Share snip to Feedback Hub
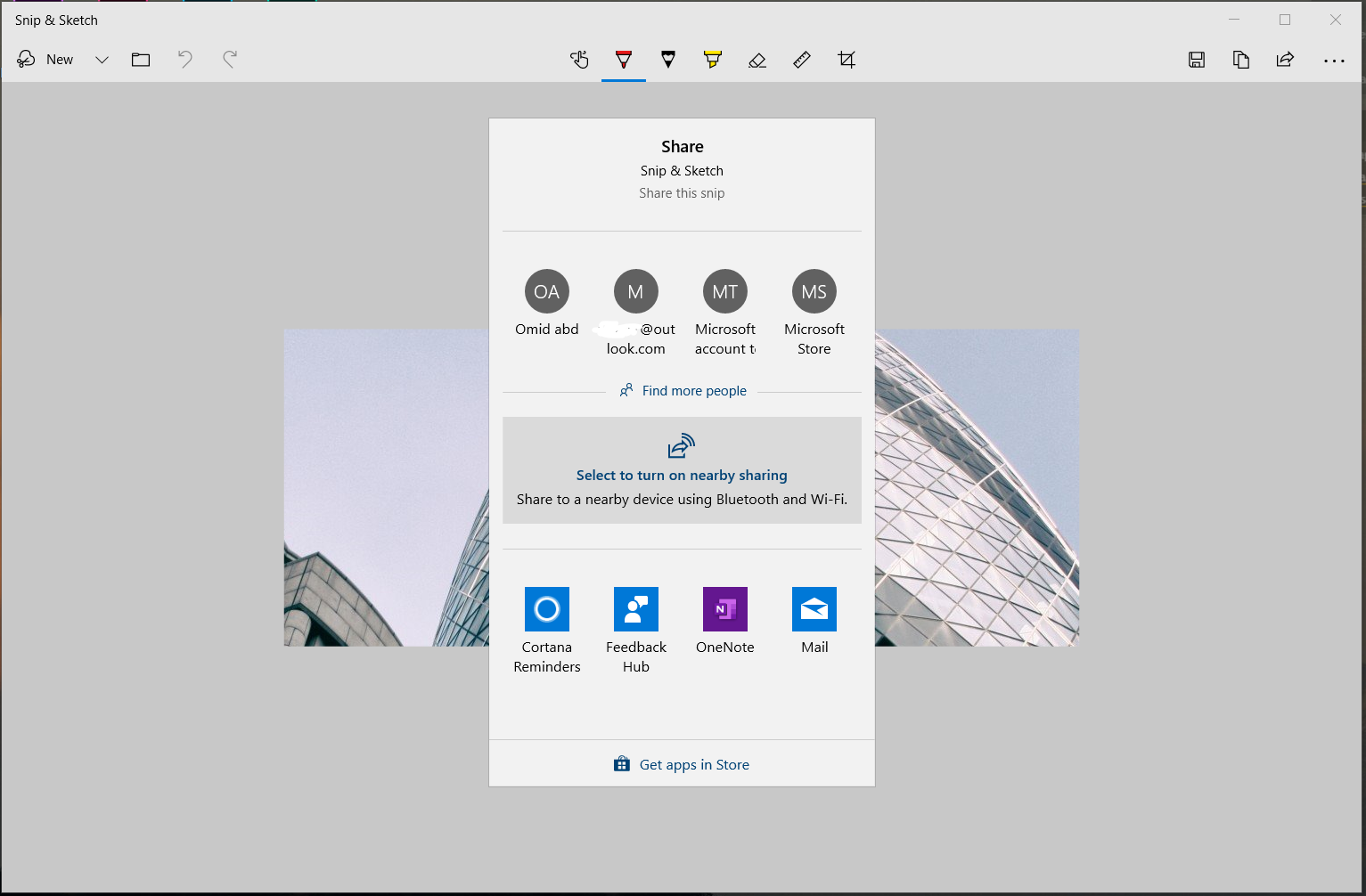Viewport: 1366px width, 896px height. click(636, 631)
